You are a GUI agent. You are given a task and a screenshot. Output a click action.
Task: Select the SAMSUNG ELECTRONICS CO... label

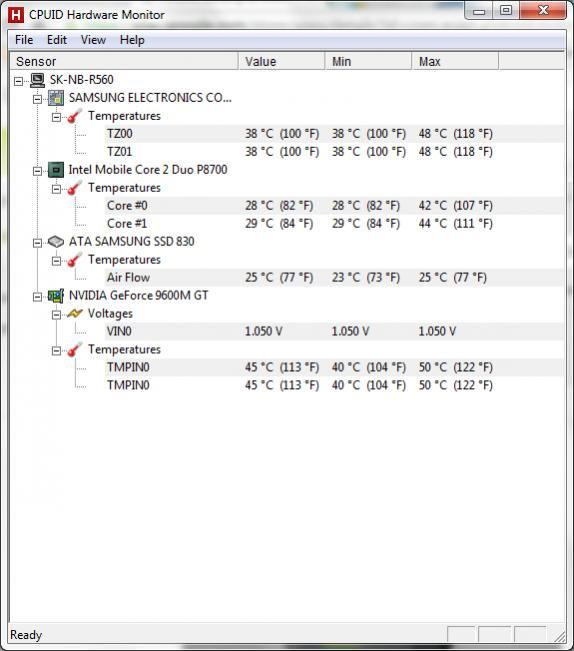coord(150,98)
